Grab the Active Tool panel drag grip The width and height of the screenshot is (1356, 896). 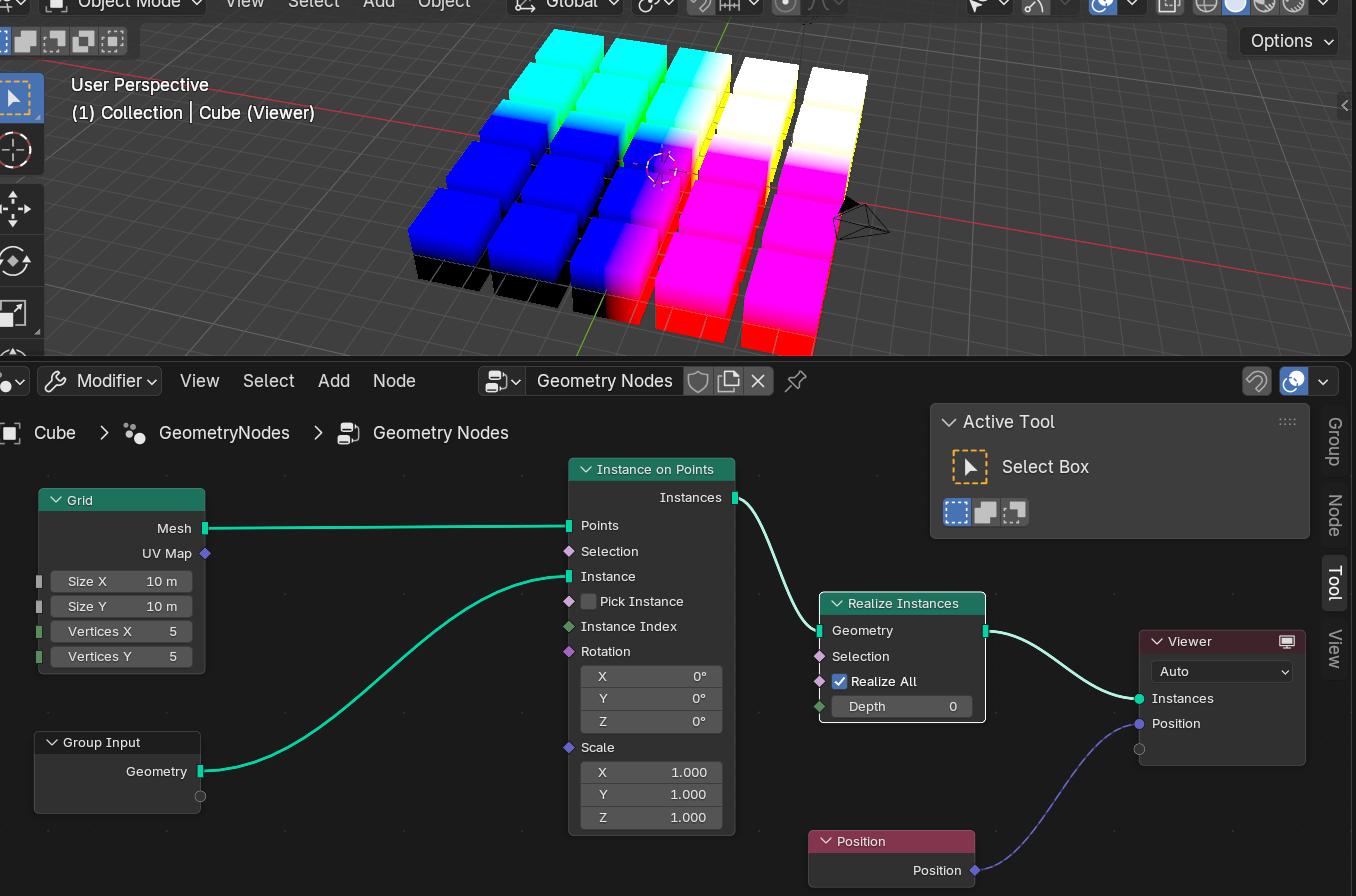coord(1287,422)
